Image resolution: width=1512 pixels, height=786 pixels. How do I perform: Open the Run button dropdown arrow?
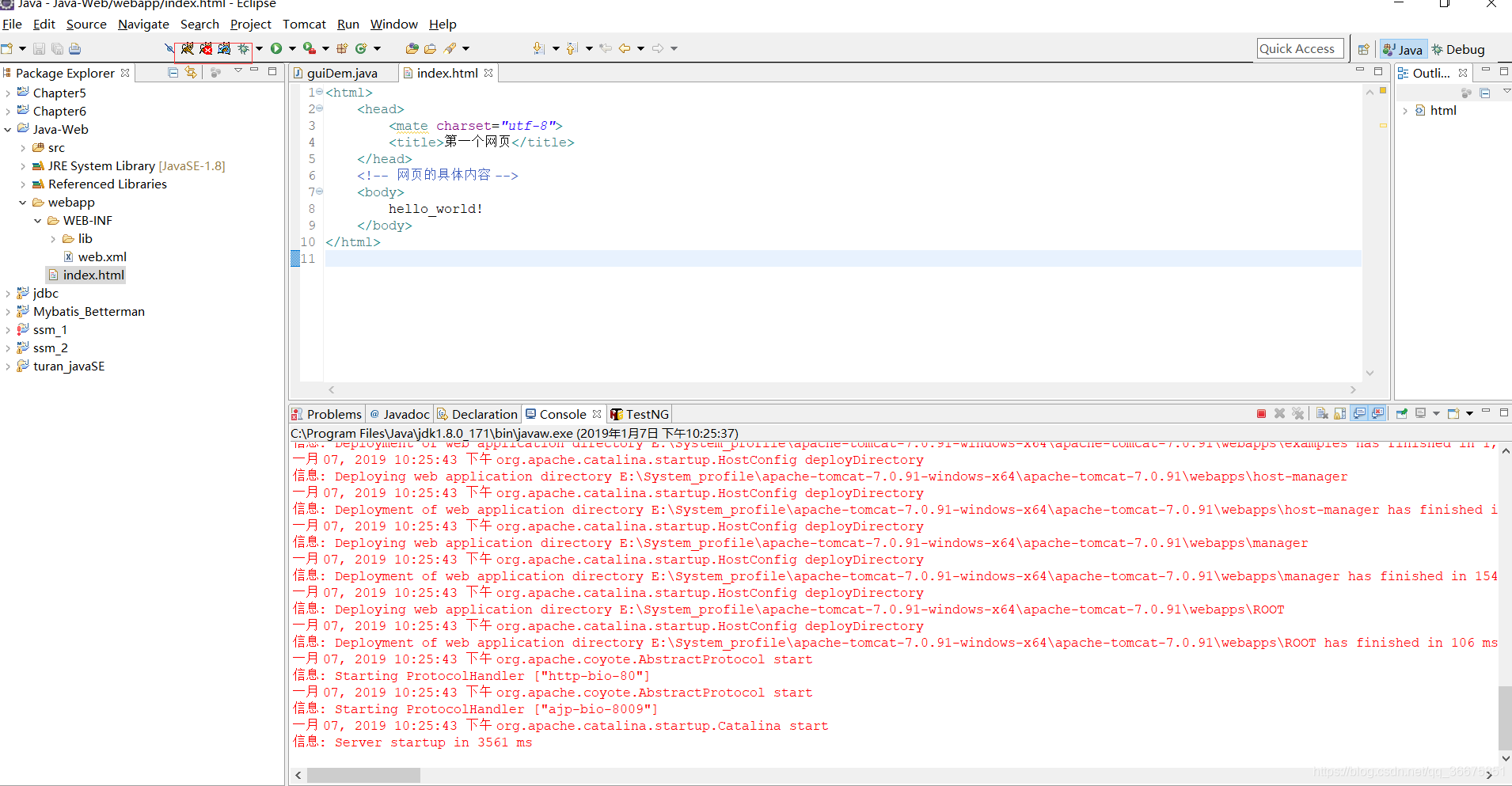pos(292,48)
